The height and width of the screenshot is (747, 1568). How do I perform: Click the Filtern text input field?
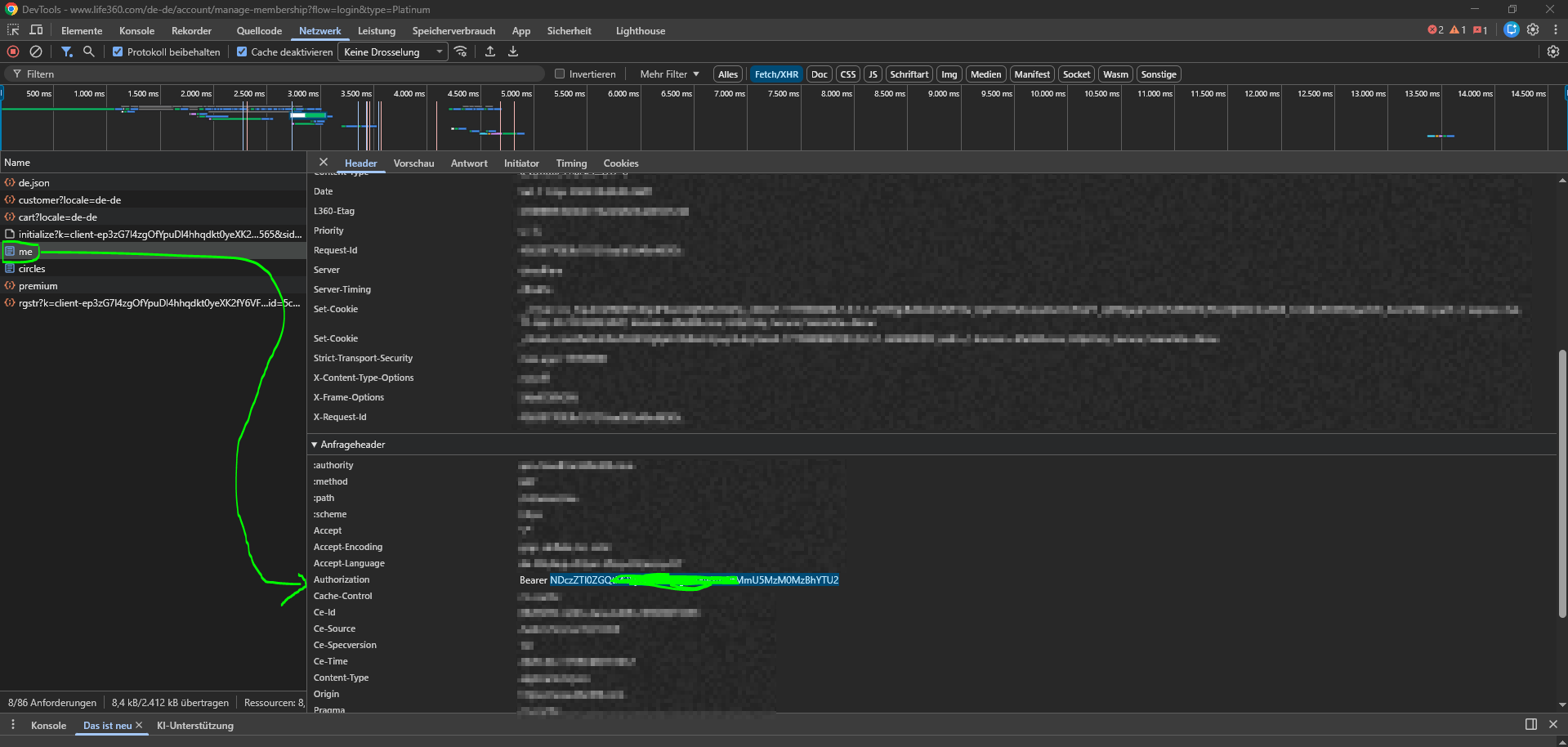pos(278,74)
